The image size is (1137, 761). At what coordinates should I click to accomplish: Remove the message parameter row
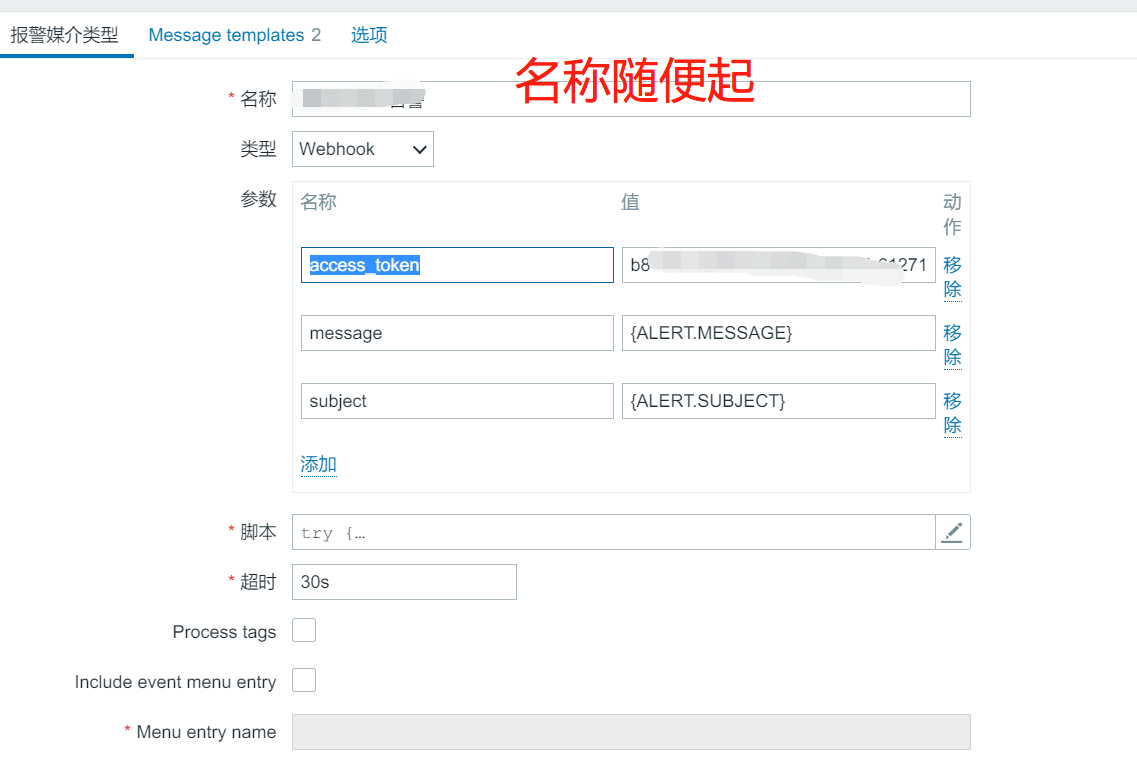point(952,345)
